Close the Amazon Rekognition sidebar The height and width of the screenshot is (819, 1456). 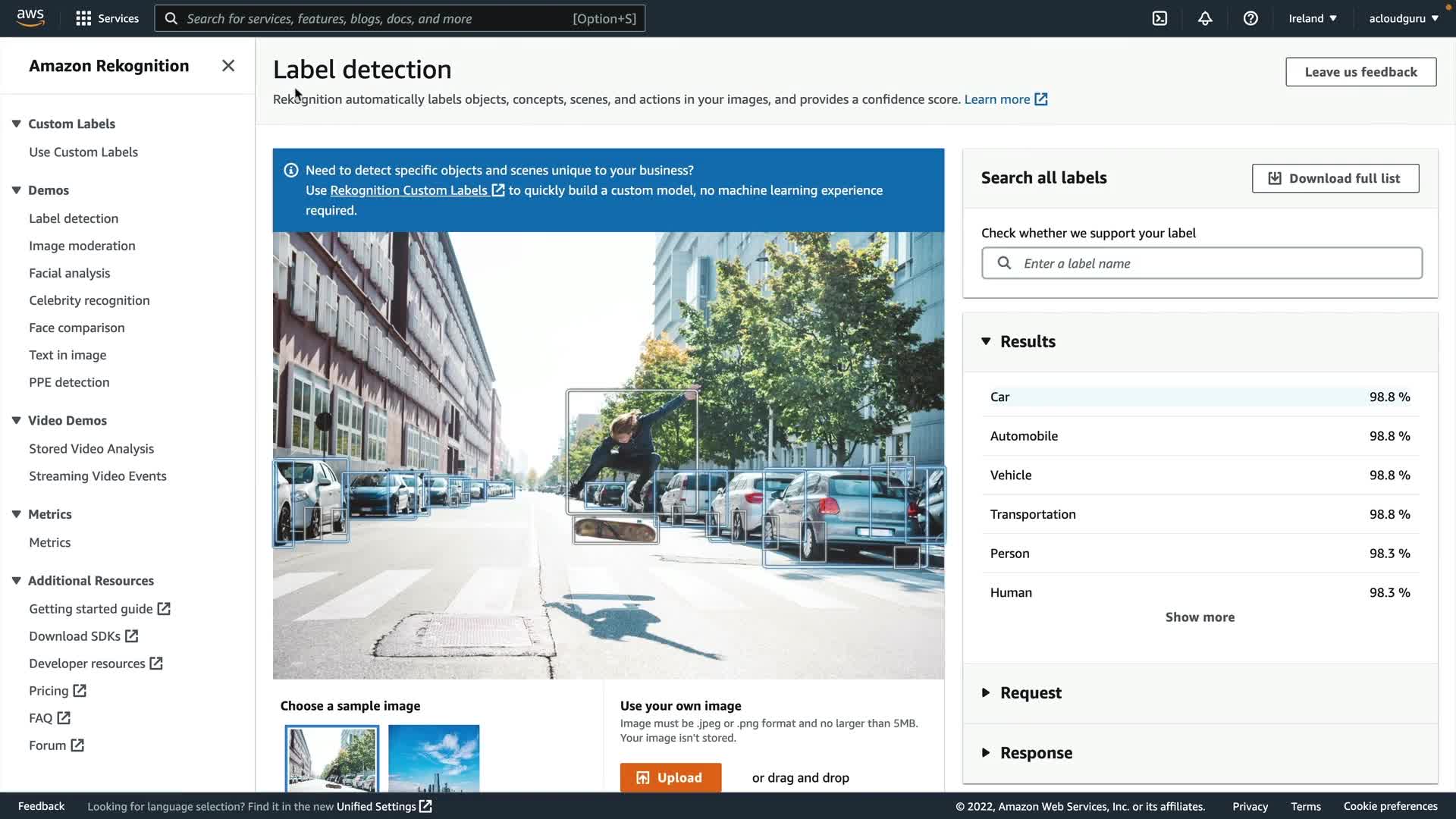(227, 66)
